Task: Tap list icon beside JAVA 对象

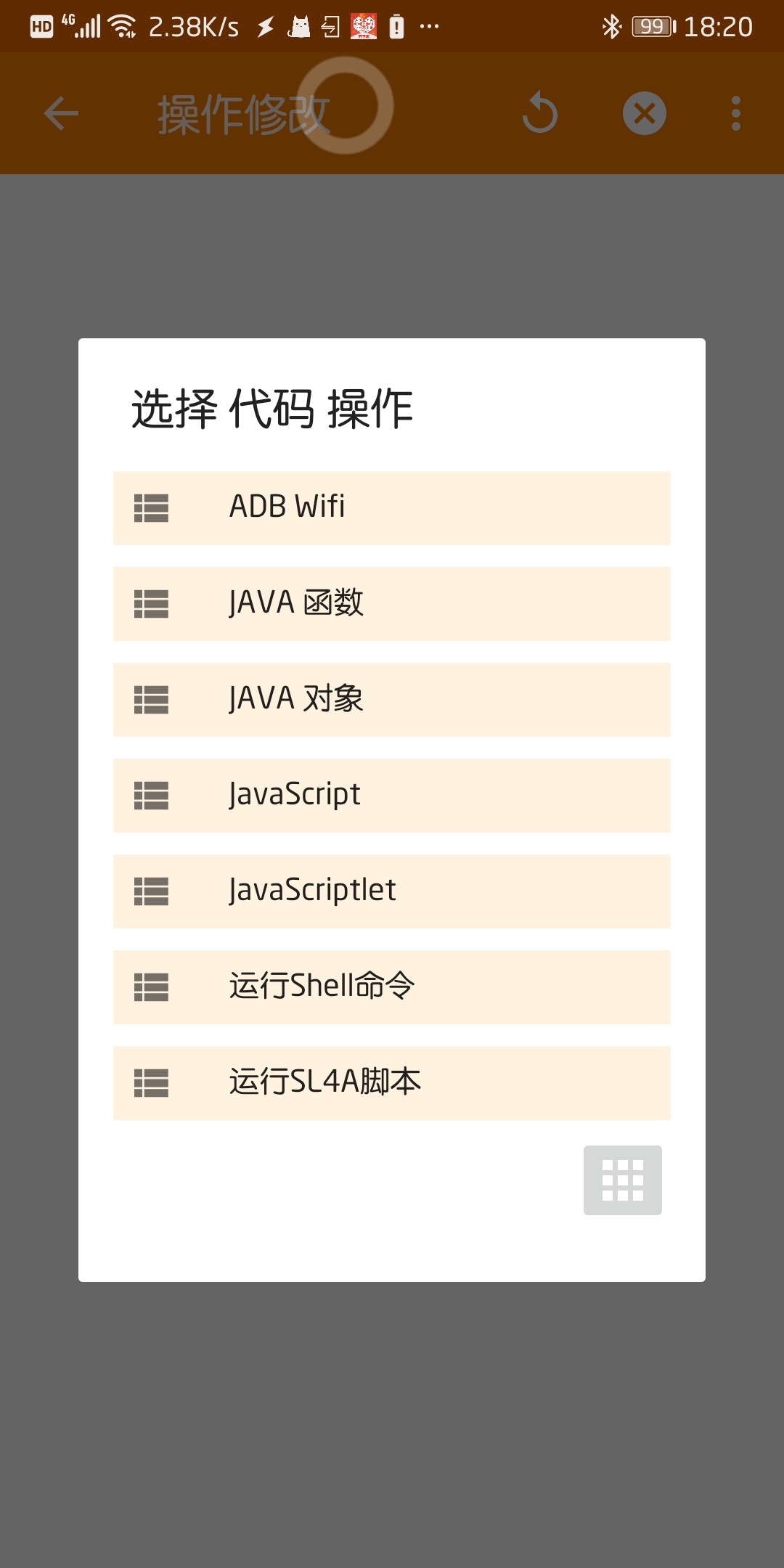Action: click(151, 700)
